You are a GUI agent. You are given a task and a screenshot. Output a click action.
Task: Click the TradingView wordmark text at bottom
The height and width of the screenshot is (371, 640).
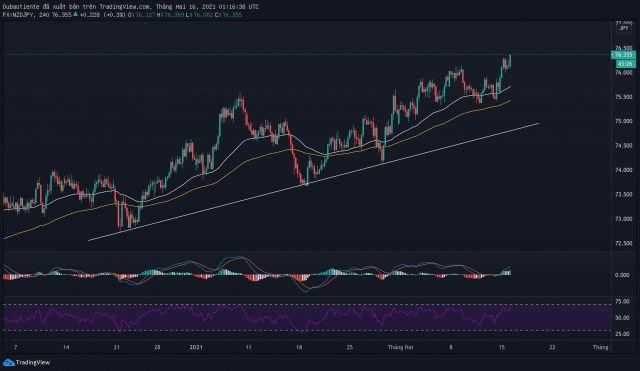[x=33, y=362]
